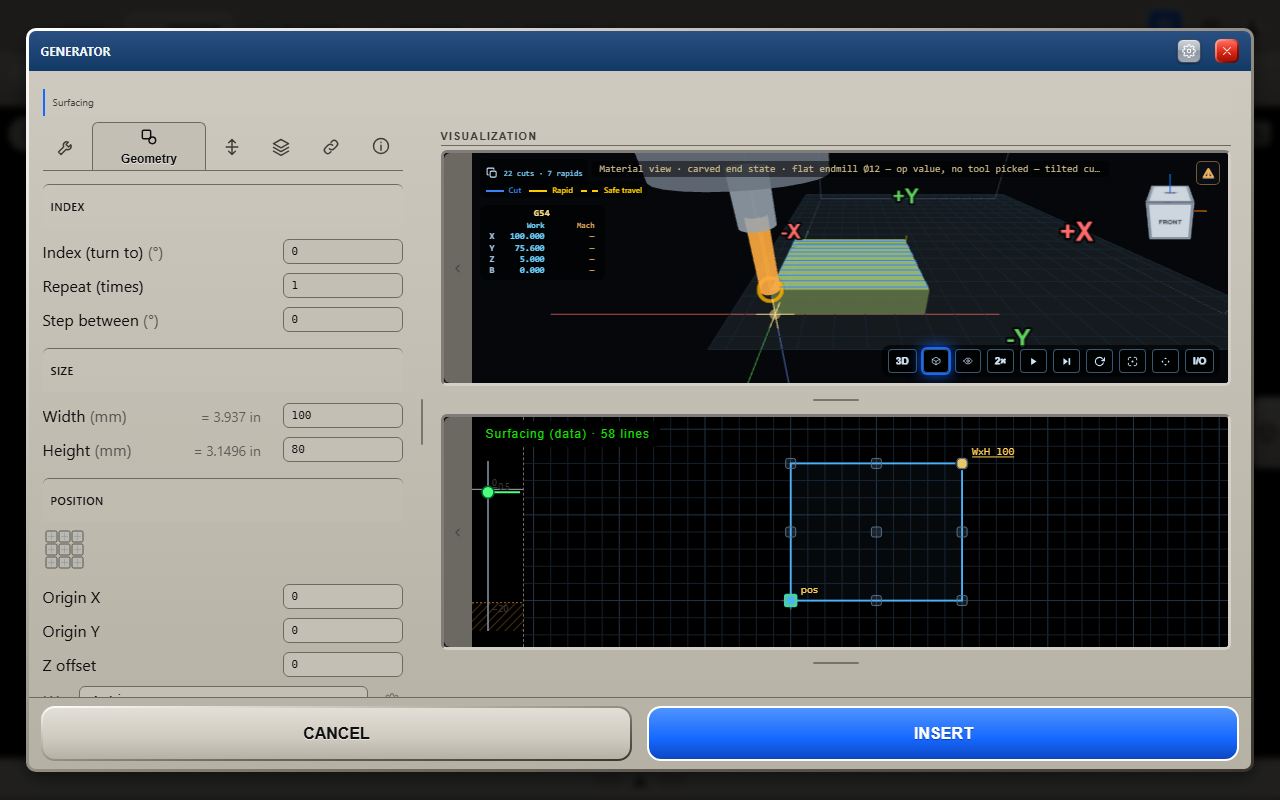Open the info circle tab
The image size is (1280, 800).
tap(381, 146)
